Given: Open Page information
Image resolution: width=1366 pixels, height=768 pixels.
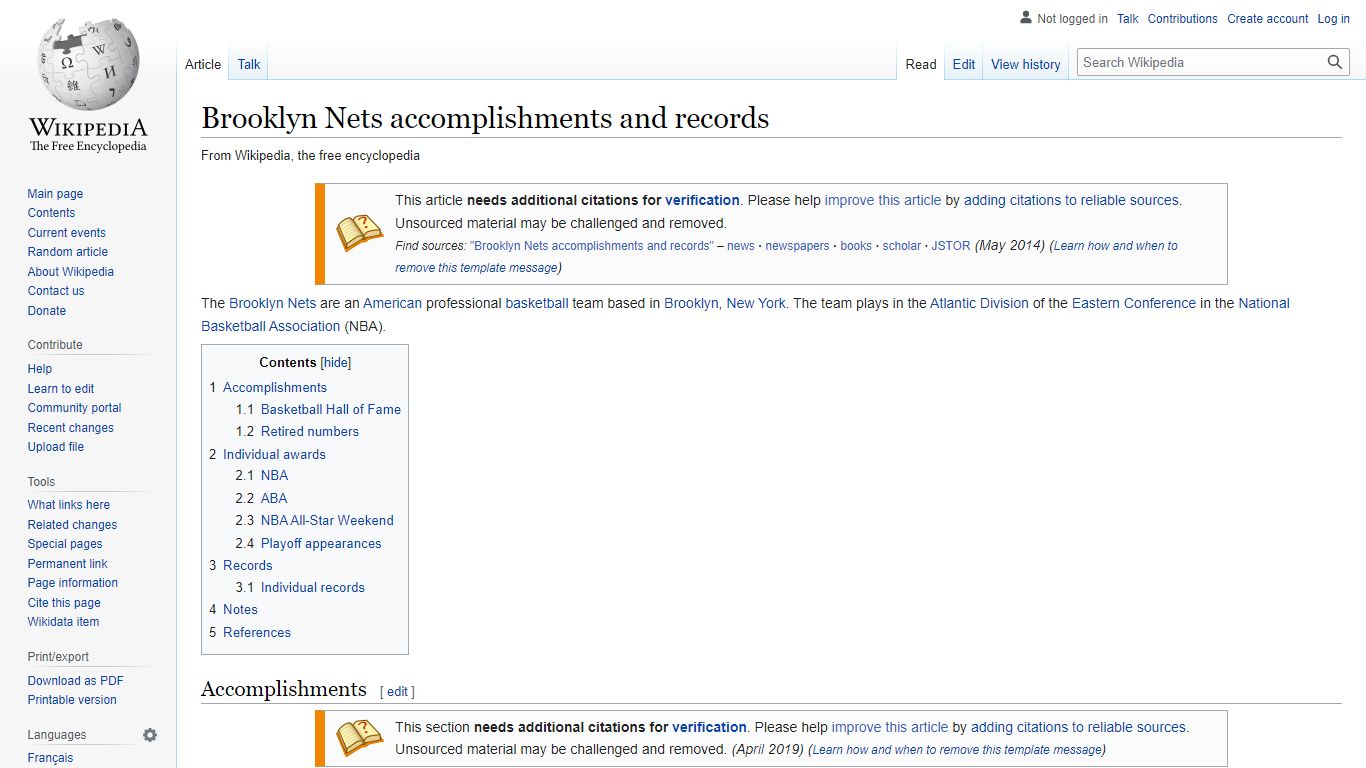Looking at the screenshot, I should click(x=72, y=583).
